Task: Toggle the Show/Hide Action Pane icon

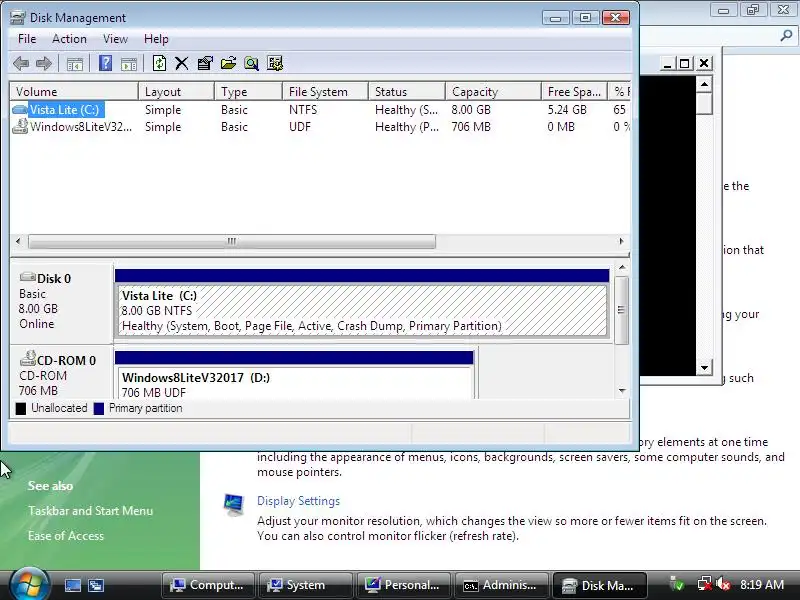Action: point(129,64)
